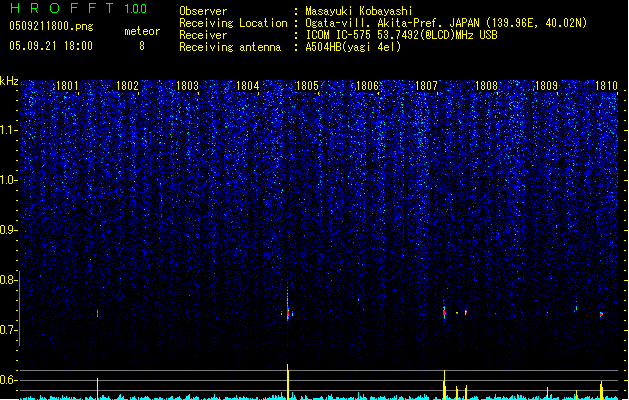Viewport: 629px width, 400px height.
Task: Click the 1806 time marker
Action: coord(367,86)
